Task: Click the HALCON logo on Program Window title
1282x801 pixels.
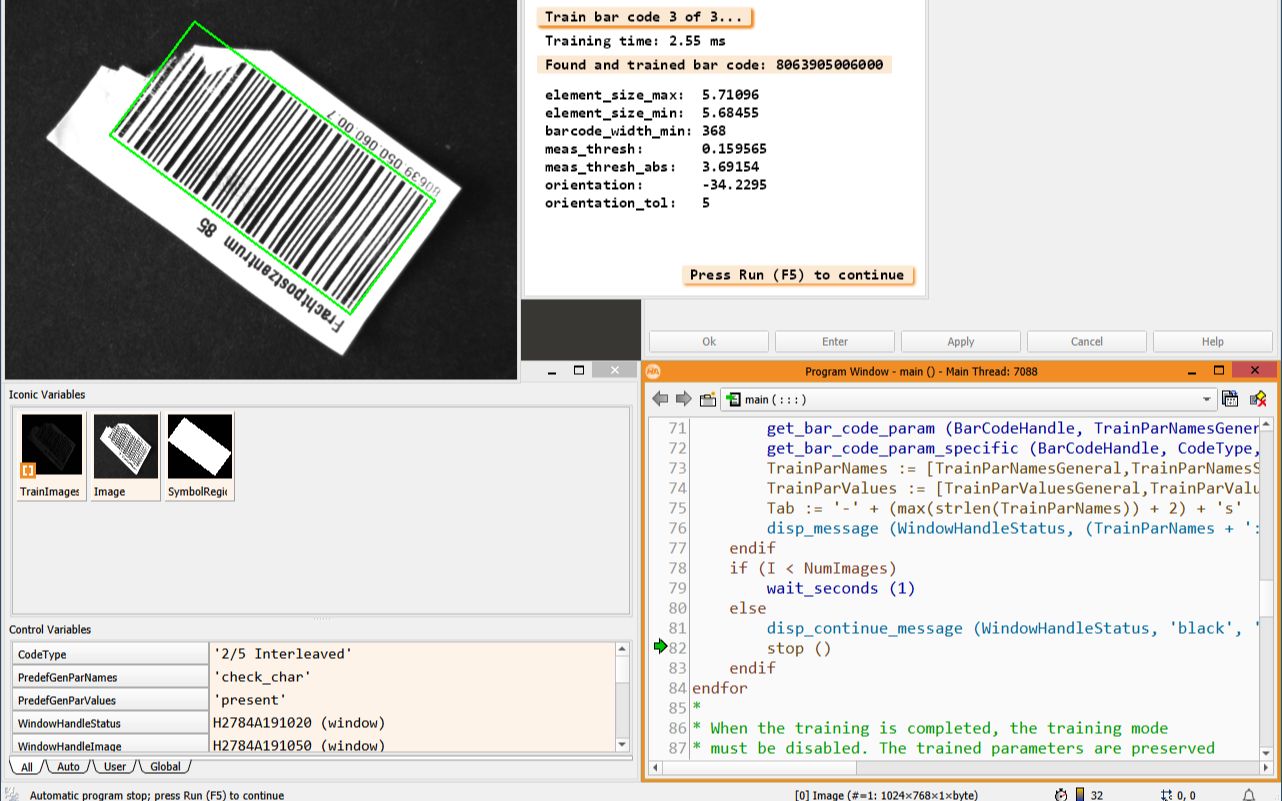Action: (653, 371)
